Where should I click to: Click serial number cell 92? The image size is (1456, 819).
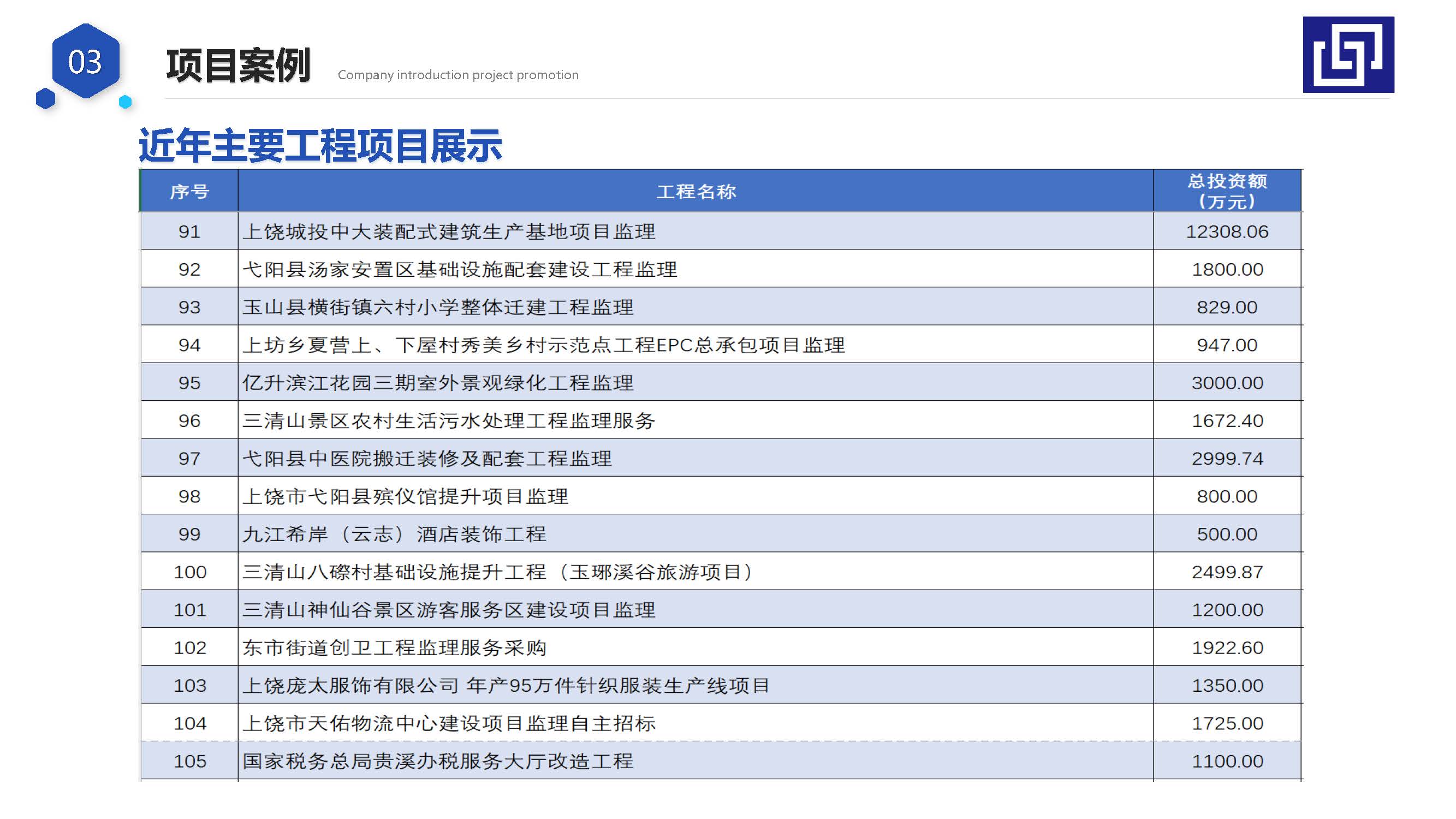pyautogui.click(x=189, y=269)
